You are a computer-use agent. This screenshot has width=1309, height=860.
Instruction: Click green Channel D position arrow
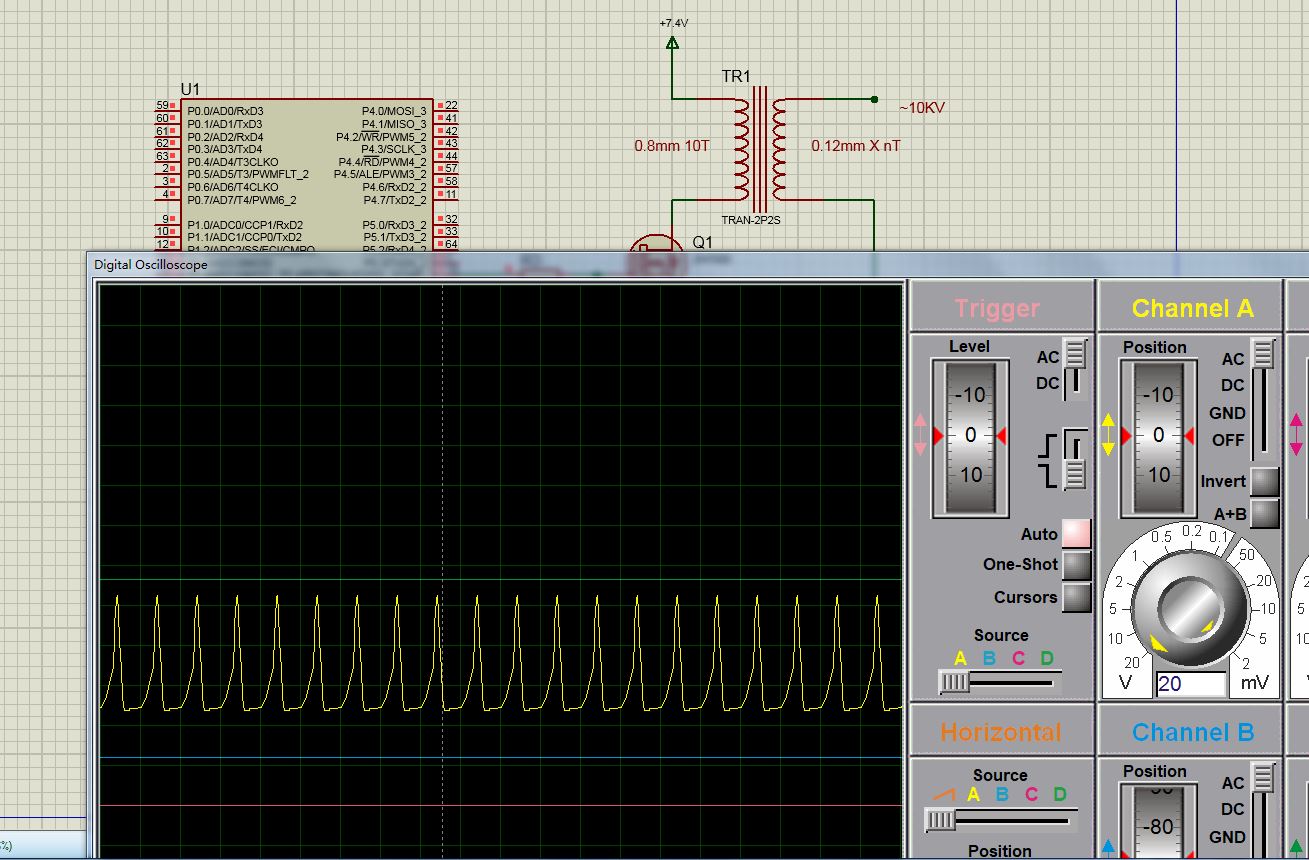(1296, 847)
